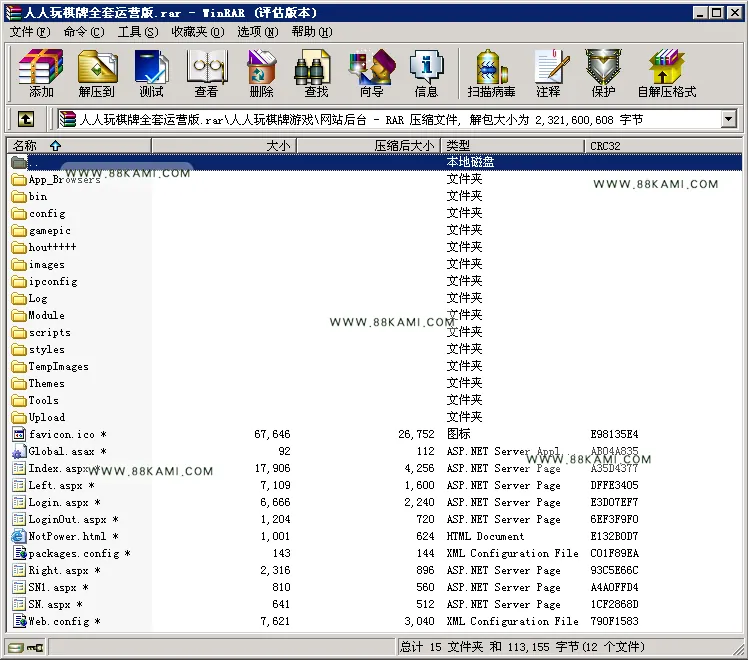748x660 pixels.
Task: Click CRC32 value E98135E4
Action: pos(614,434)
